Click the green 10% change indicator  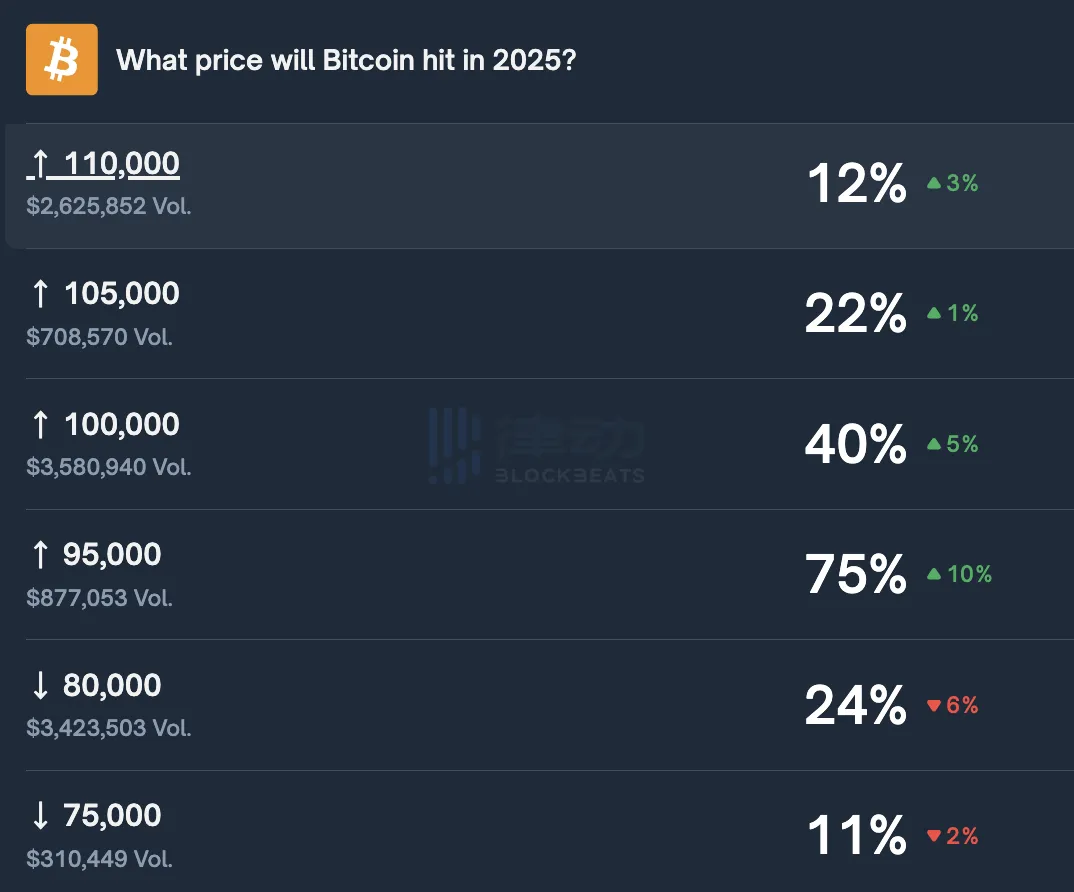coord(960,574)
